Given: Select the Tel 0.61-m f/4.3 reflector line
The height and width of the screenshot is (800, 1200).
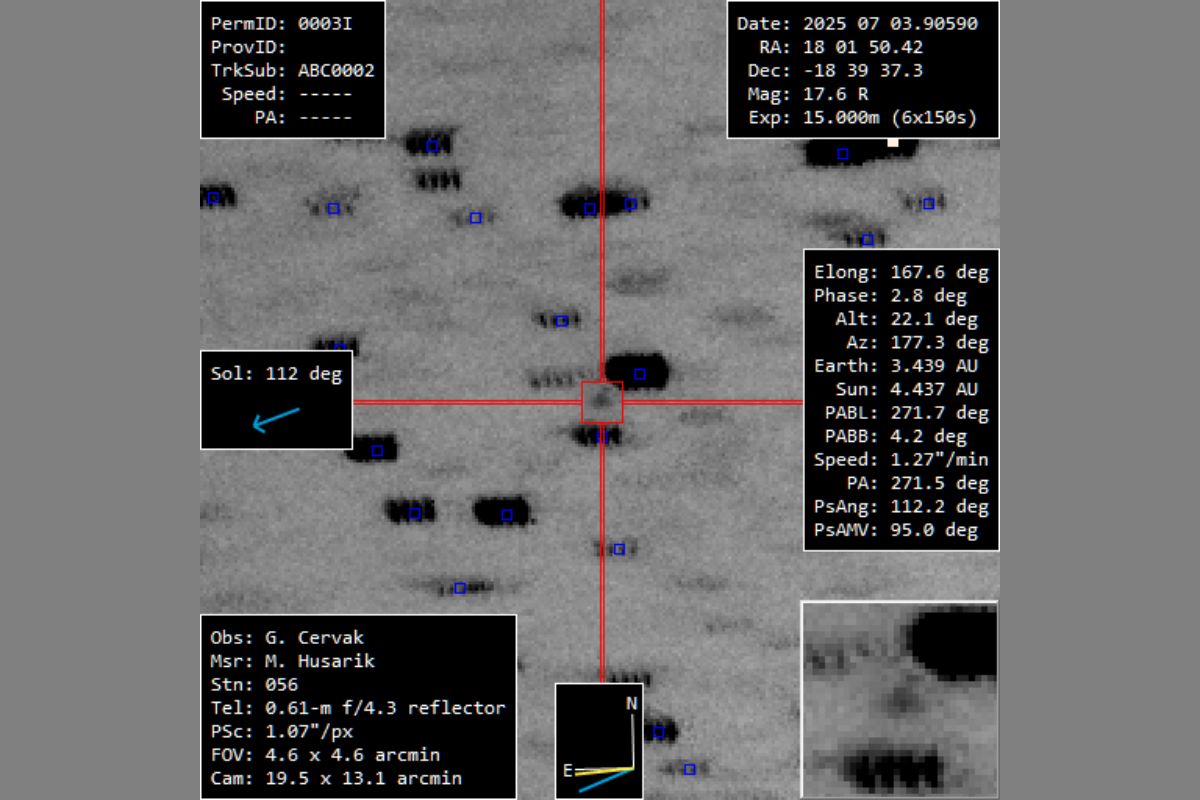Looking at the screenshot, I should [x=357, y=708].
